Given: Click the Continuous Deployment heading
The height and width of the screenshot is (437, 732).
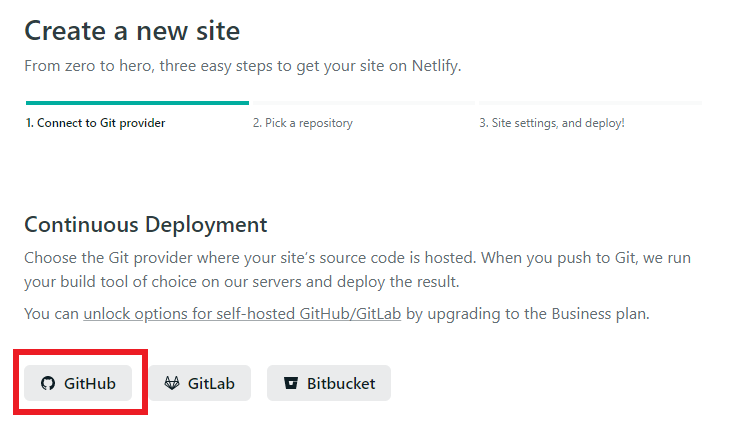Looking at the screenshot, I should coord(146,224).
